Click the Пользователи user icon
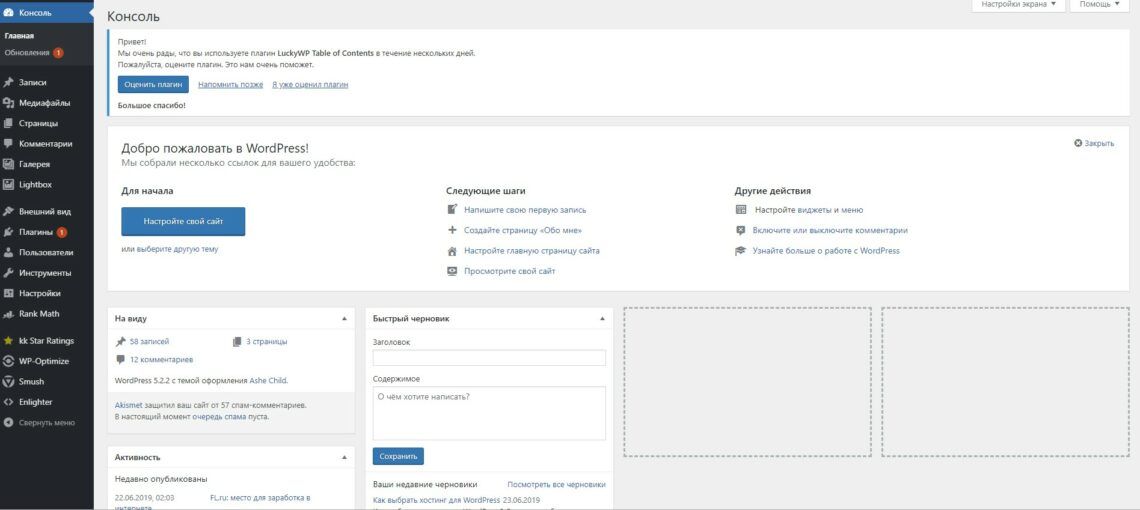Screen dimensions: 1140x510 [x=9, y=253]
